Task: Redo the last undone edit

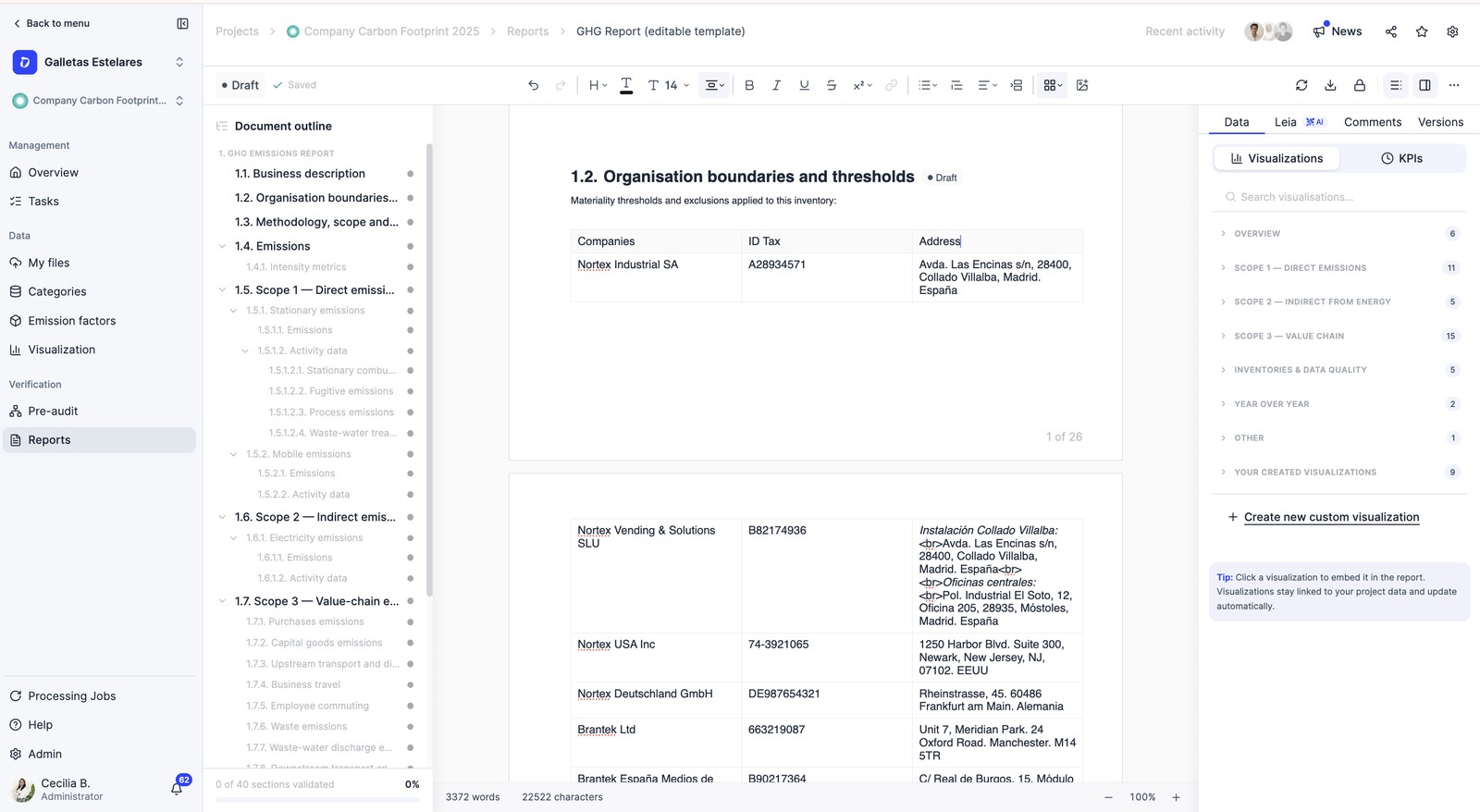Action: [x=560, y=85]
